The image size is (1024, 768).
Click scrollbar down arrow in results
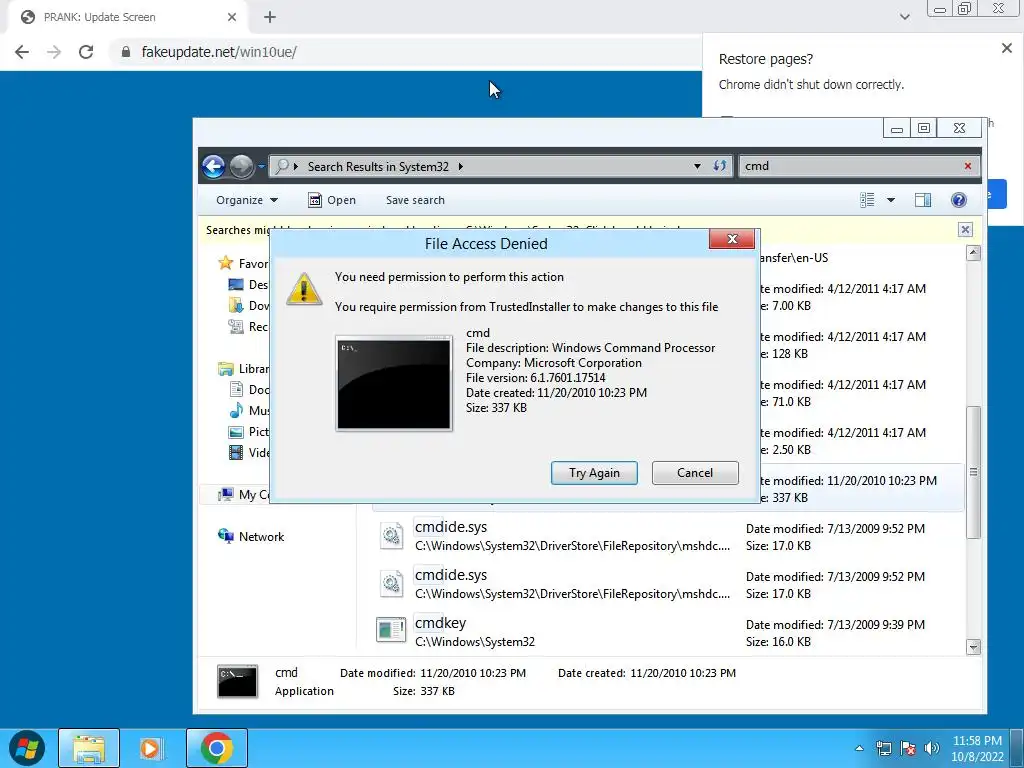[x=973, y=647]
